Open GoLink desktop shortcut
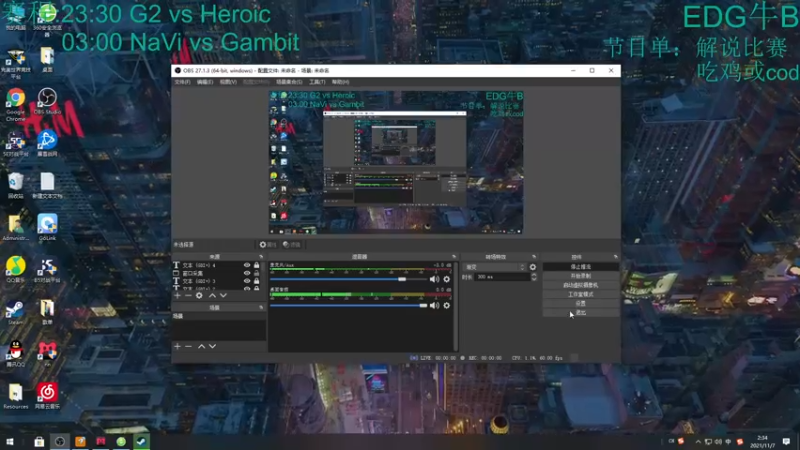The width and height of the screenshot is (800, 450). 47,228
